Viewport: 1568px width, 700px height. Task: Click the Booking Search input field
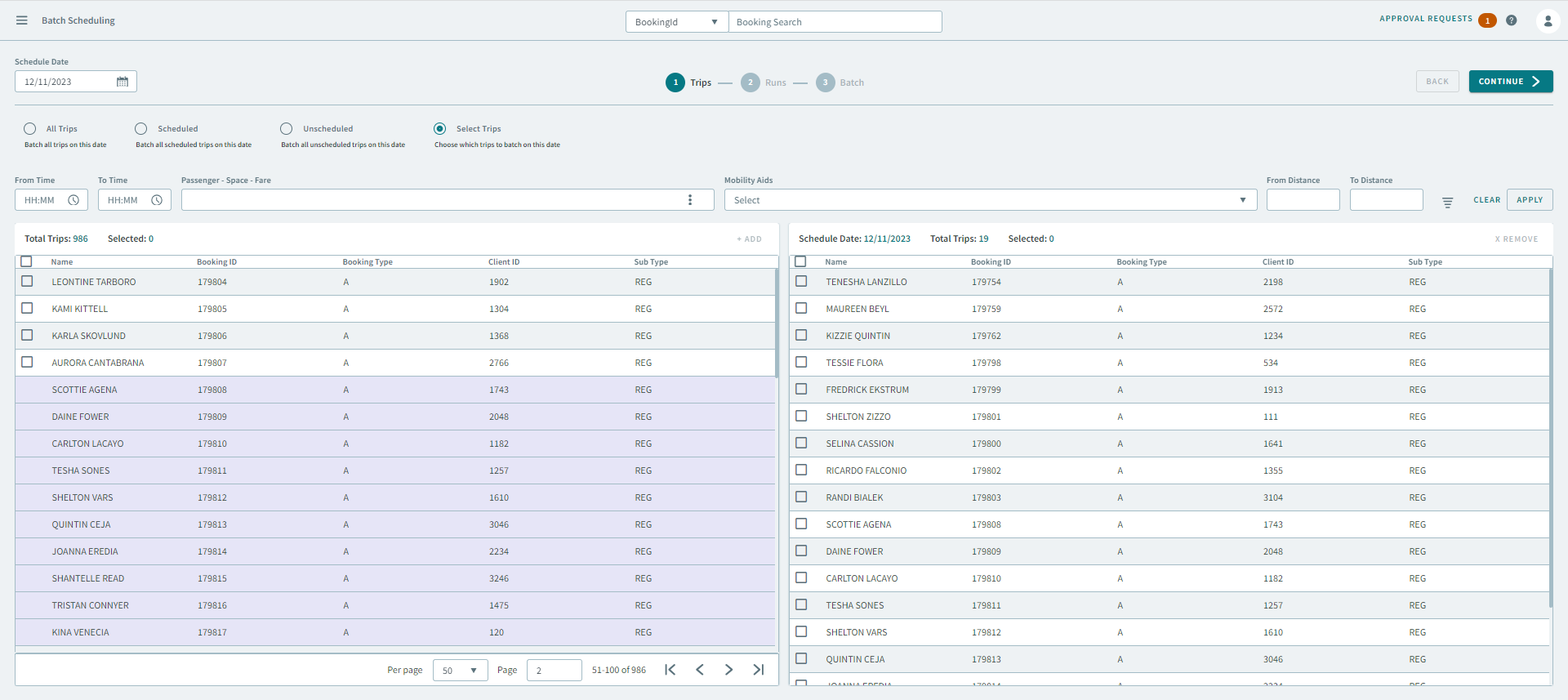(x=835, y=22)
